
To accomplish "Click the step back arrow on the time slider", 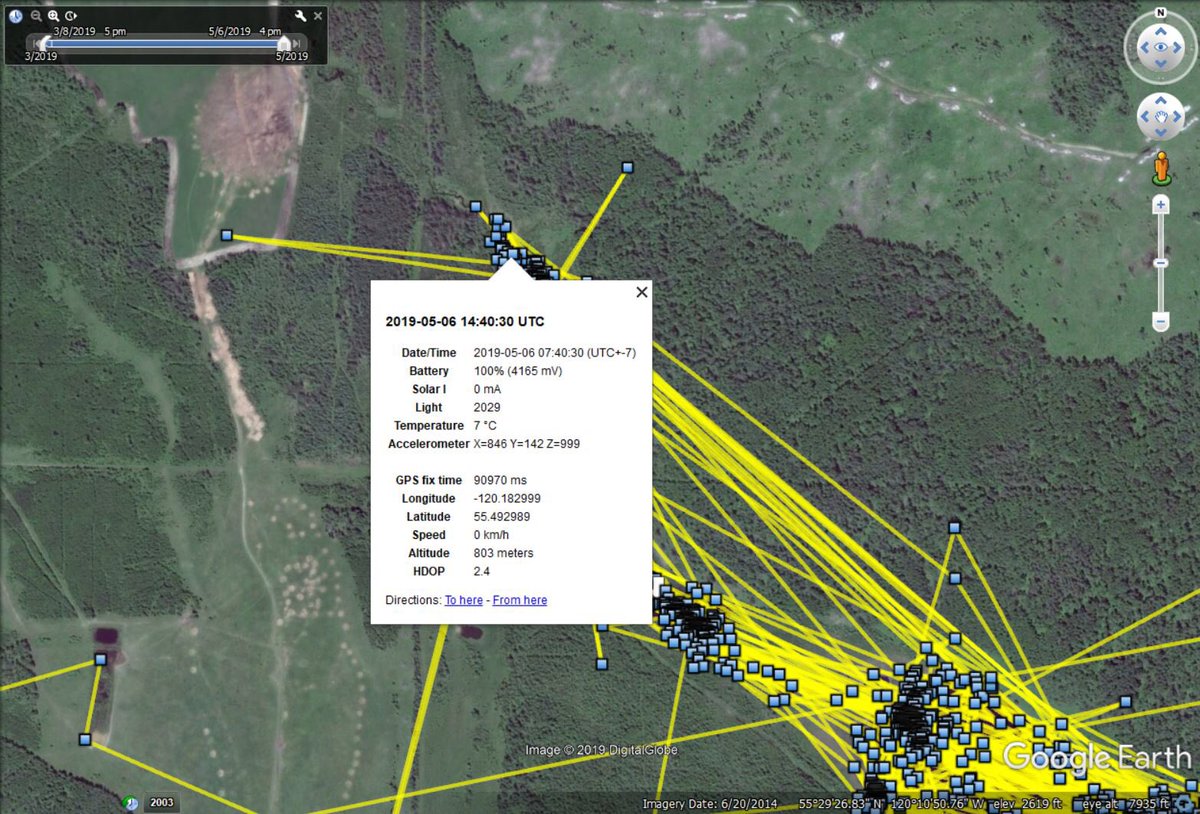I will pos(35,43).
